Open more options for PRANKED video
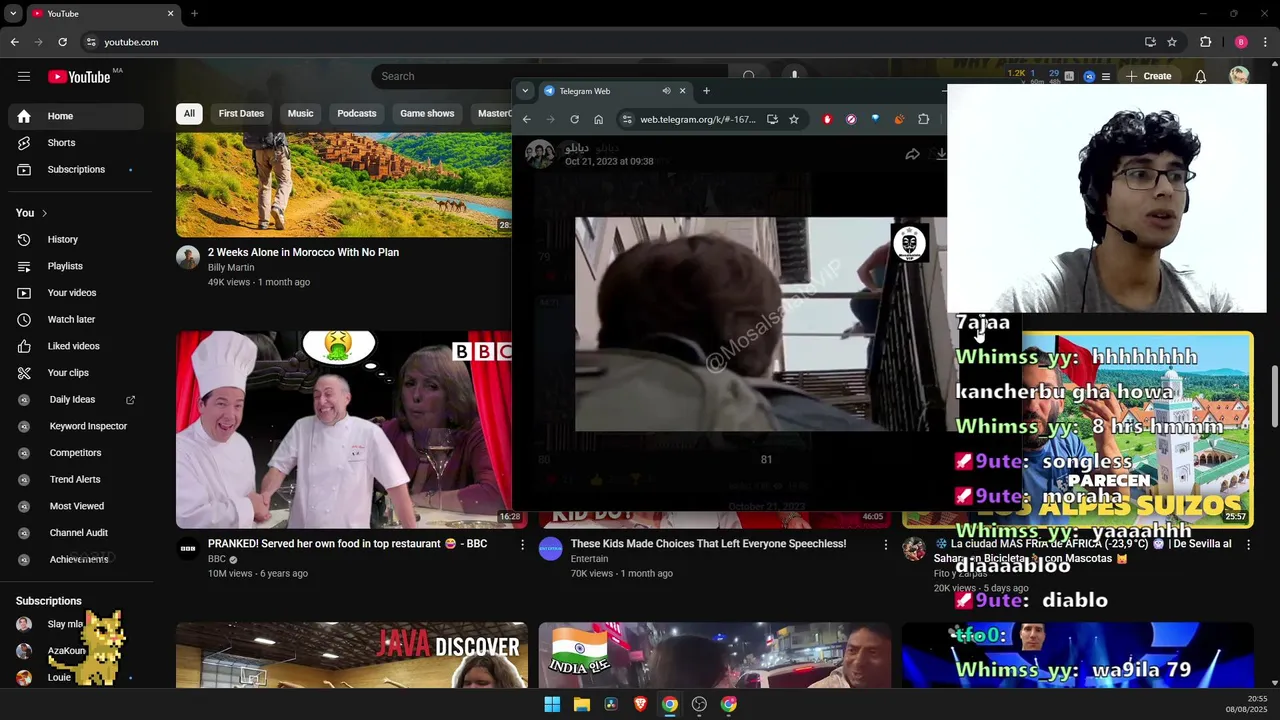The height and width of the screenshot is (720, 1280). (x=522, y=545)
